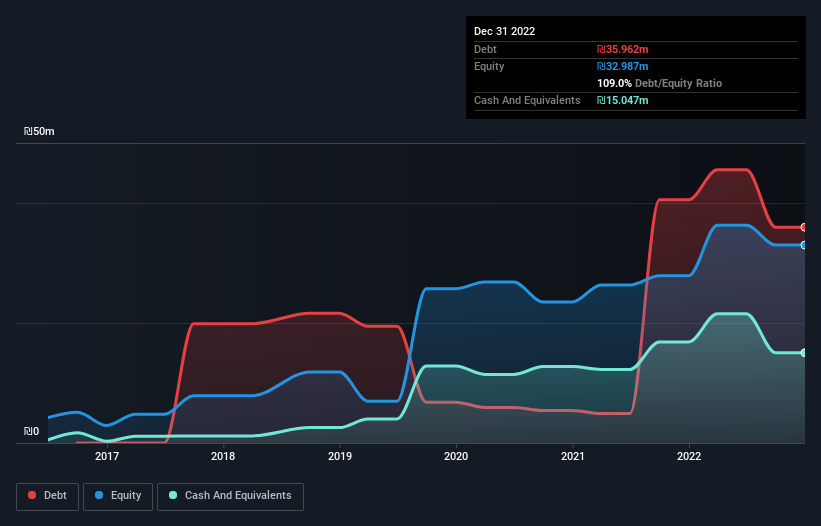Click the 2020 x-axis label
This screenshot has width=821, height=526.
click(x=456, y=456)
